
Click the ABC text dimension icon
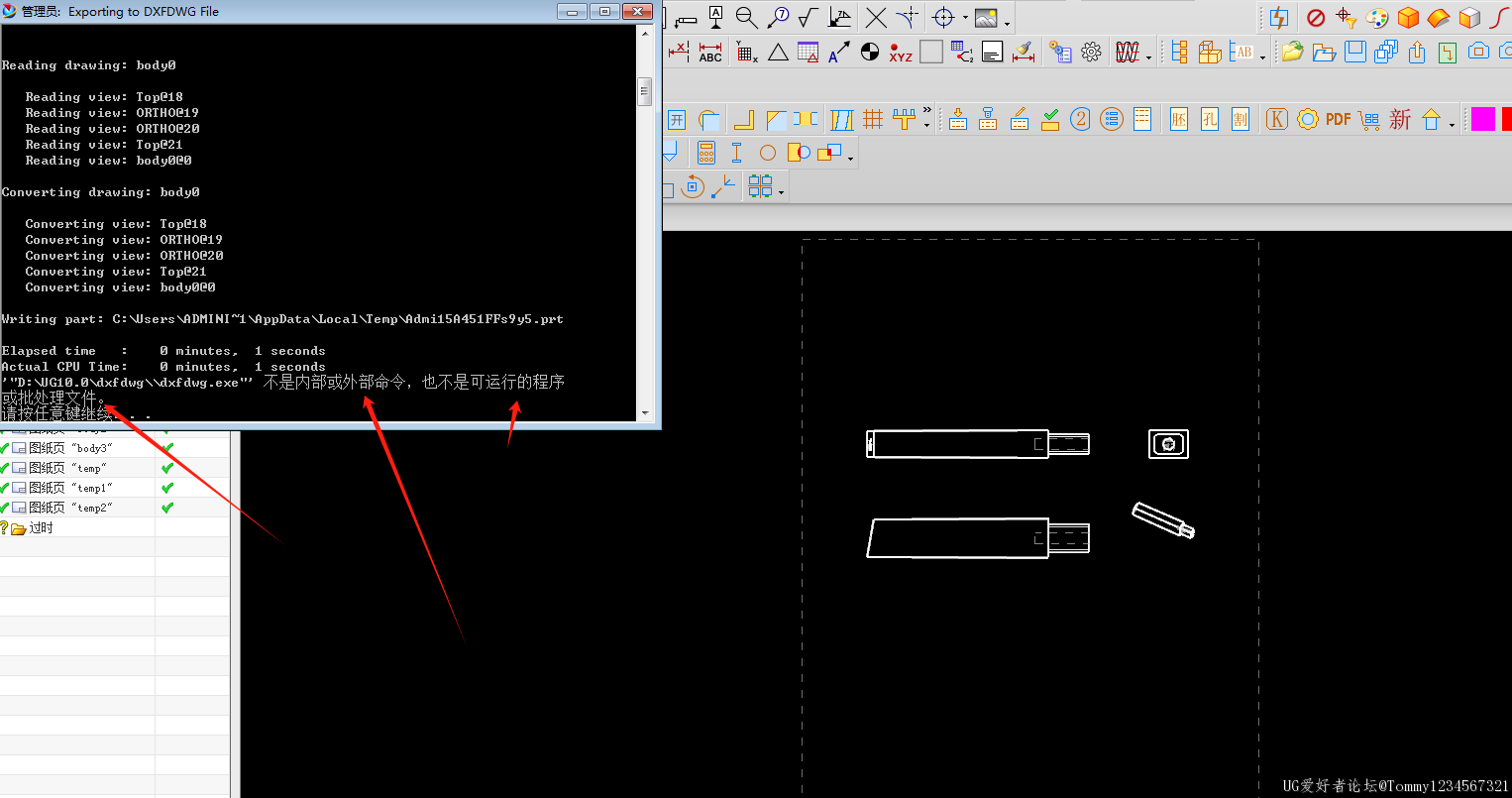click(710, 53)
